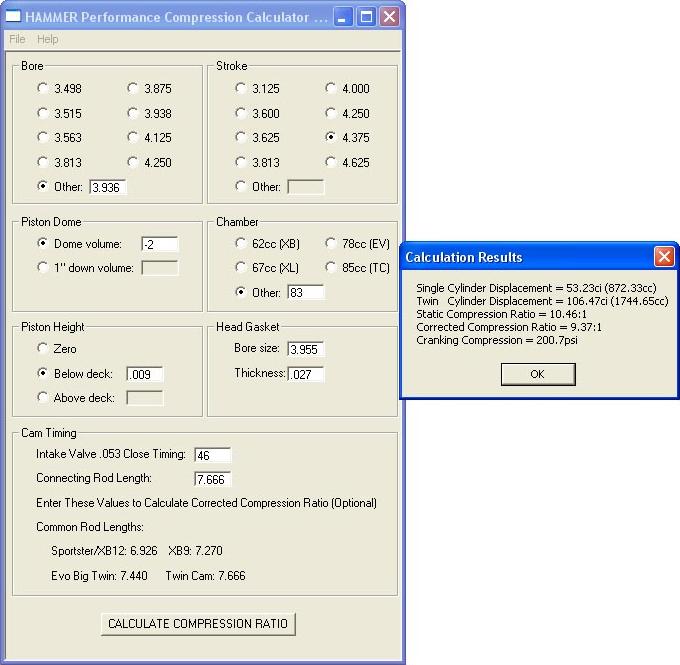Pick the 4.625 stroke option

tap(331, 162)
